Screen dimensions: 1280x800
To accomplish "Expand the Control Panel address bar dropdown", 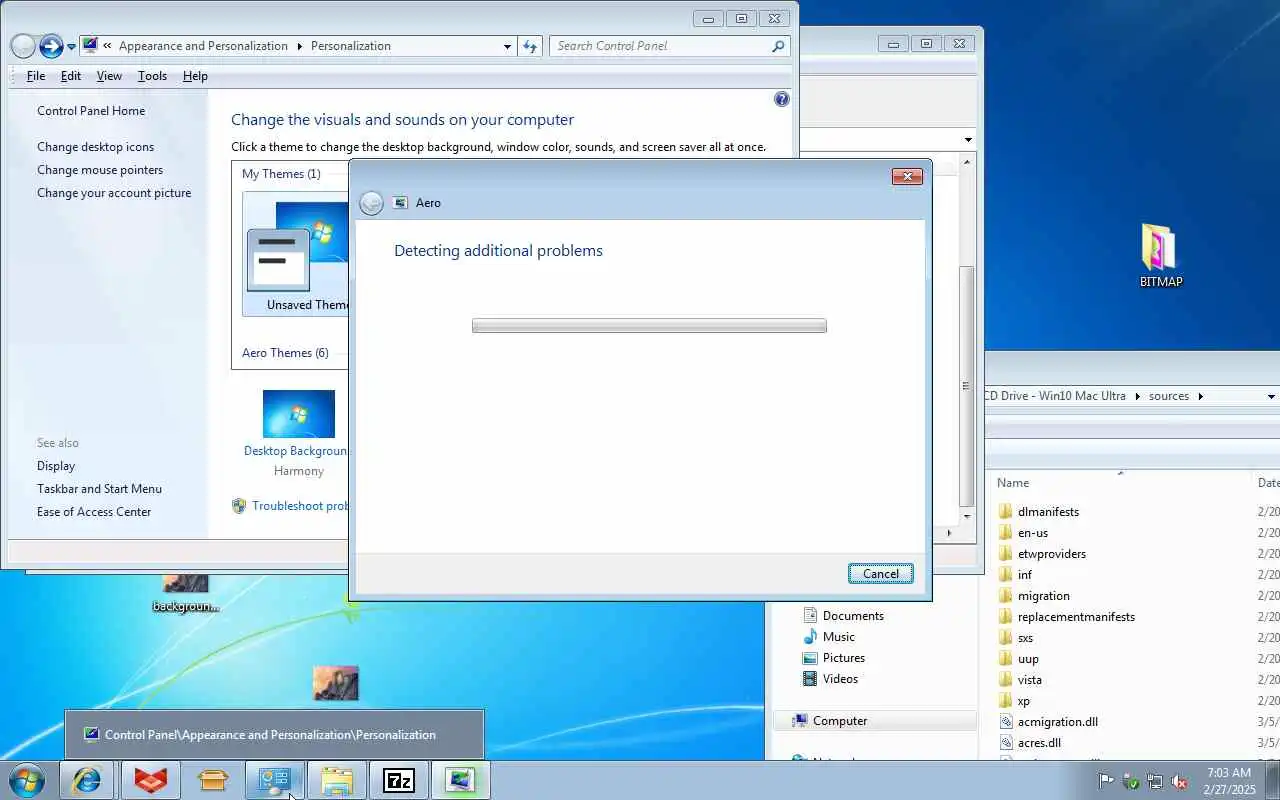I will tap(508, 46).
